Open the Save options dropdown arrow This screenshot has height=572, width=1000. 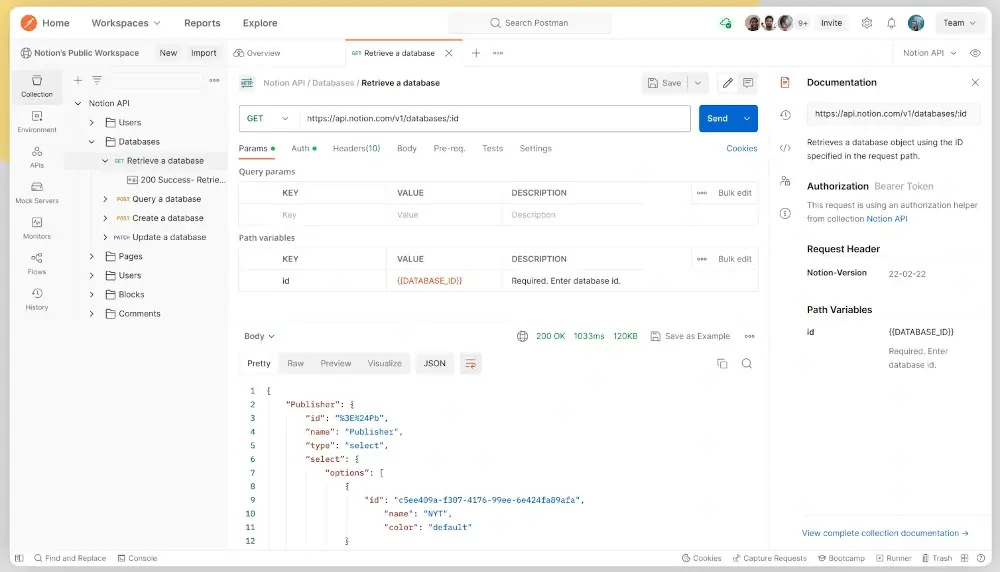(x=698, y=83)
